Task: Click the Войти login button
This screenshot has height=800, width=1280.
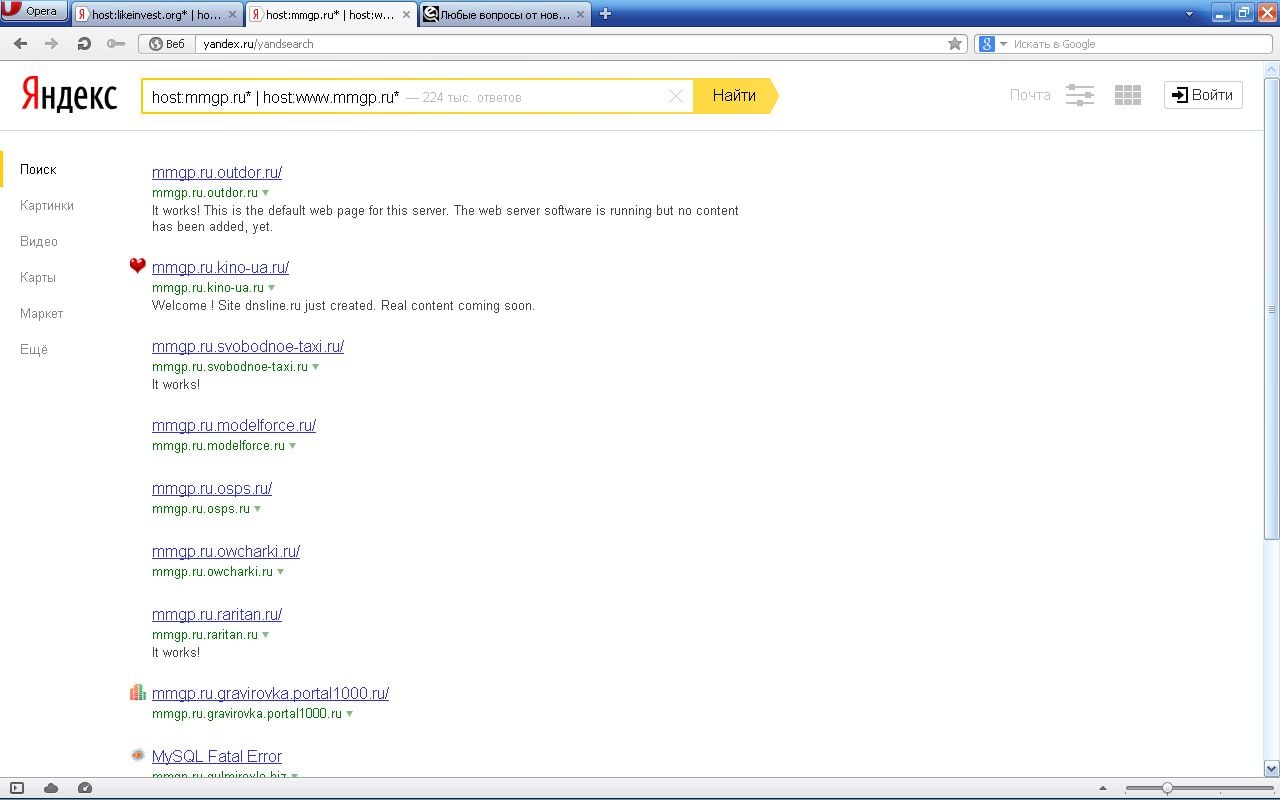Action: pos(1203,95)
